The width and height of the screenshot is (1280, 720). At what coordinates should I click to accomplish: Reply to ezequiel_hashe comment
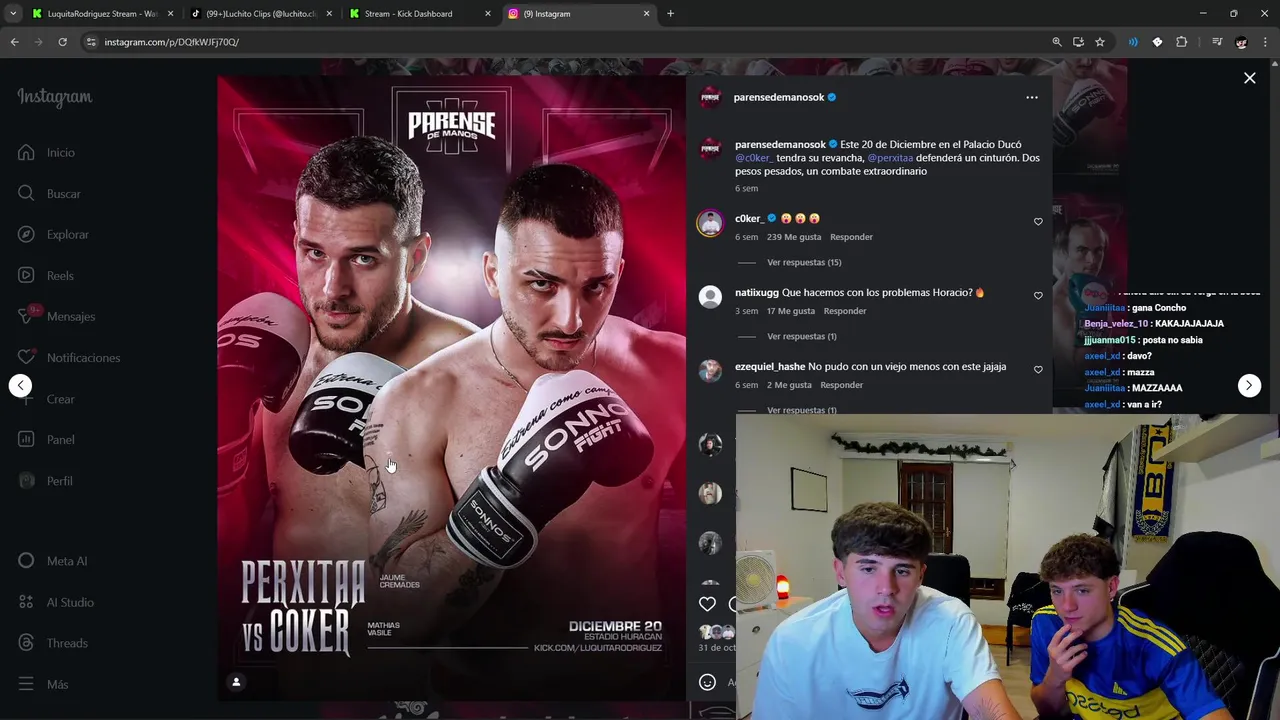(x=841, y=385)
